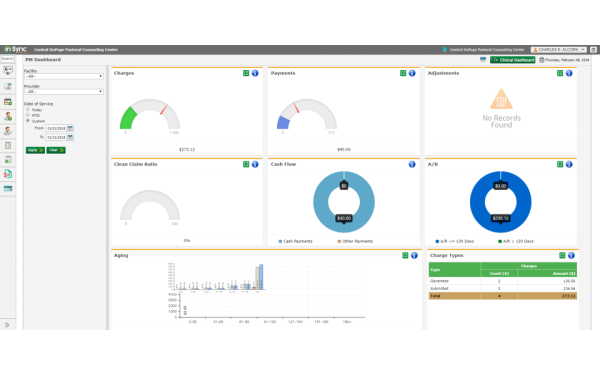Click the Cash Flow donut chart
Viewport: 600px width, 375px height.
(x=344, y=202)
